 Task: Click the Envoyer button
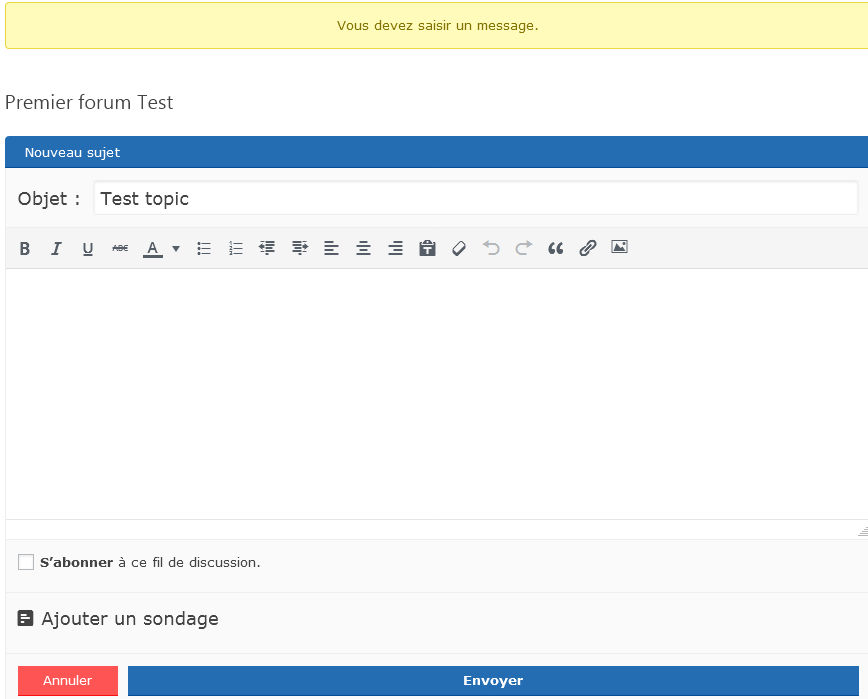[493, 680]
